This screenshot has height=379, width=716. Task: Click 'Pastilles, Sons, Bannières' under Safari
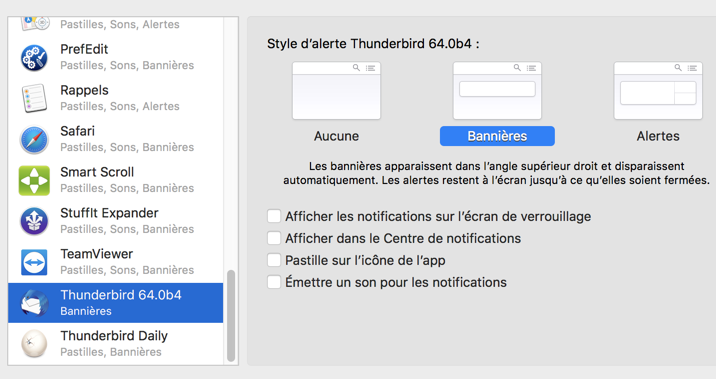coord(127,147)
